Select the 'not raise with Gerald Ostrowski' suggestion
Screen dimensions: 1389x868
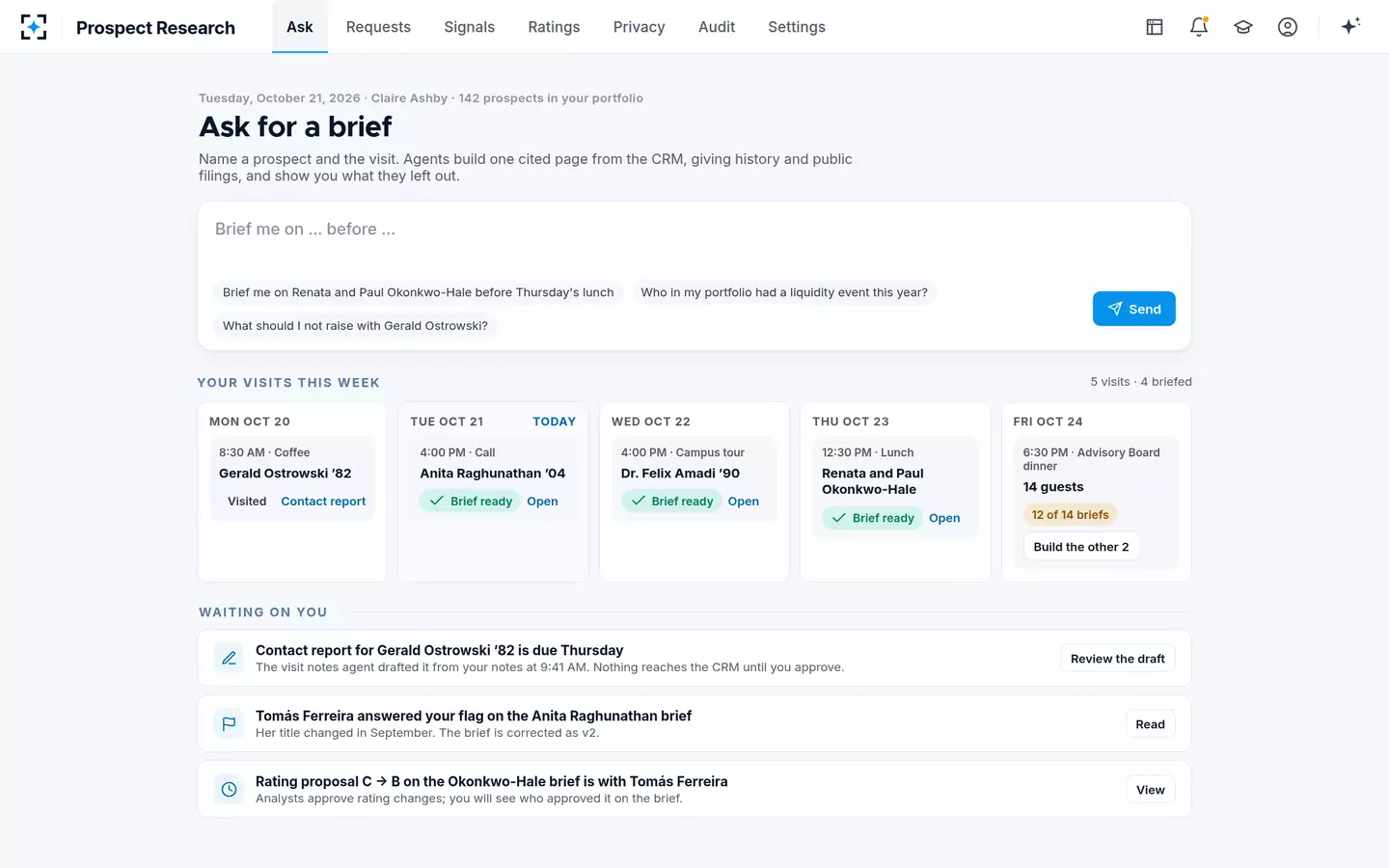point(355,326)
